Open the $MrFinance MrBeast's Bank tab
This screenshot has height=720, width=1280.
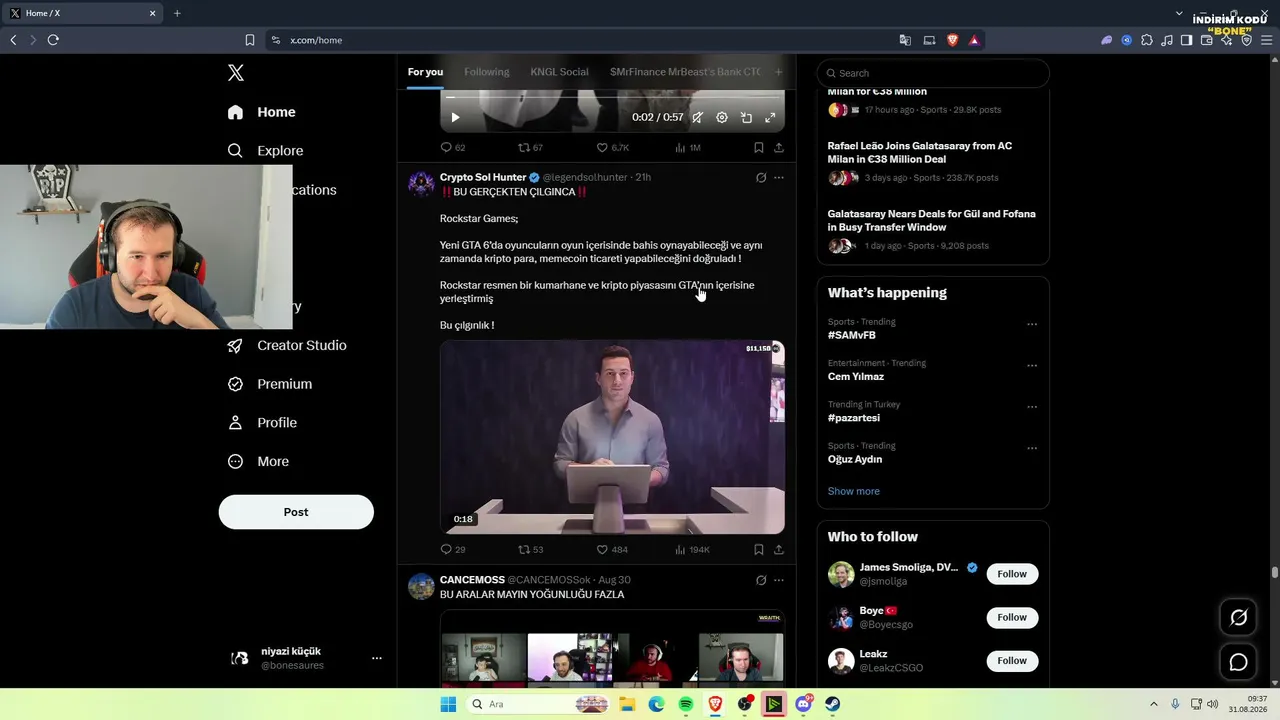point(685,72)
